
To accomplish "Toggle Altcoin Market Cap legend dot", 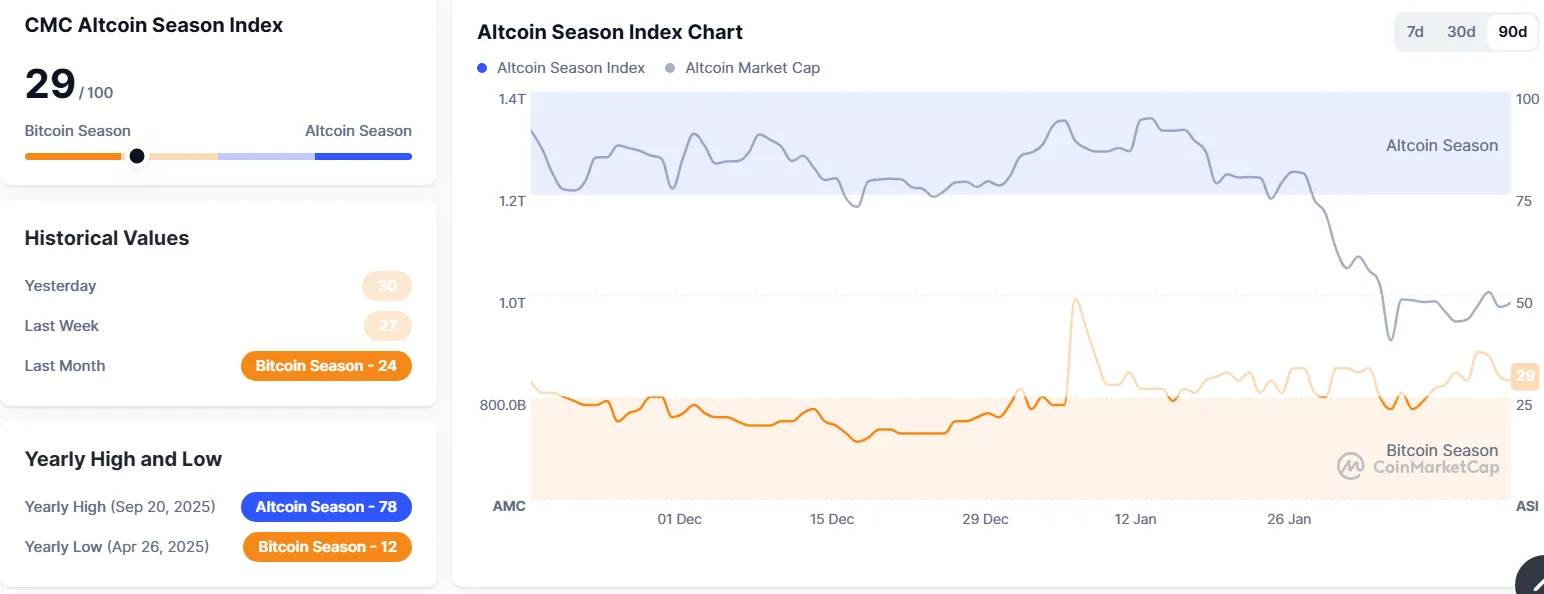I will click(671, 68).
